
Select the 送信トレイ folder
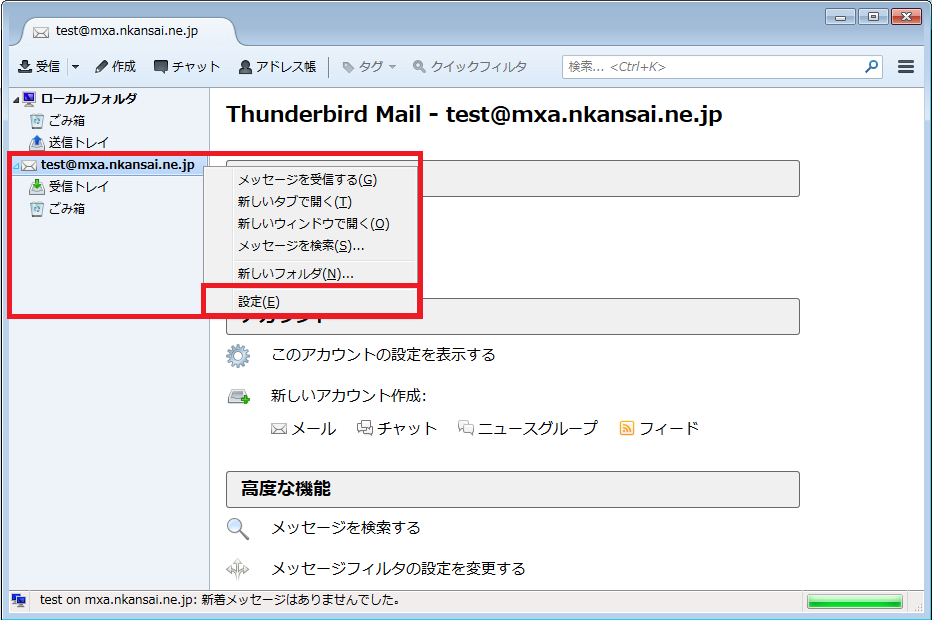[78, 143]
